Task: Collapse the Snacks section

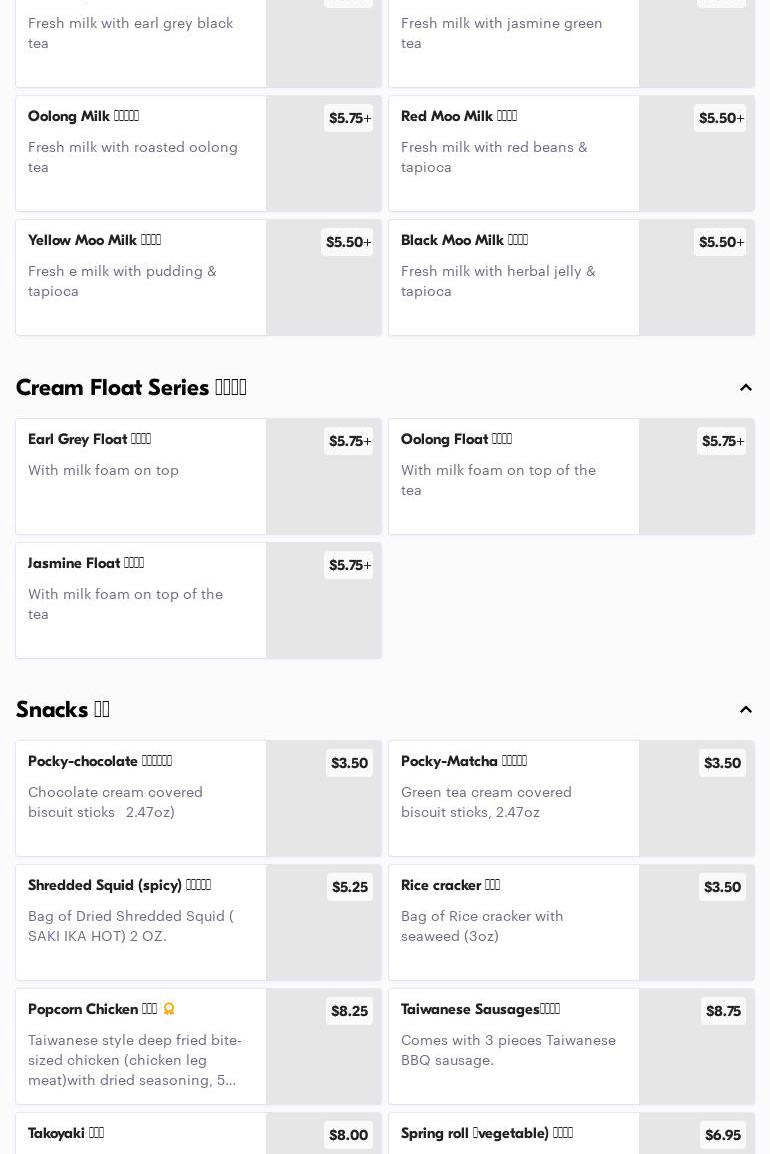Action: click(x=746, y=710)
